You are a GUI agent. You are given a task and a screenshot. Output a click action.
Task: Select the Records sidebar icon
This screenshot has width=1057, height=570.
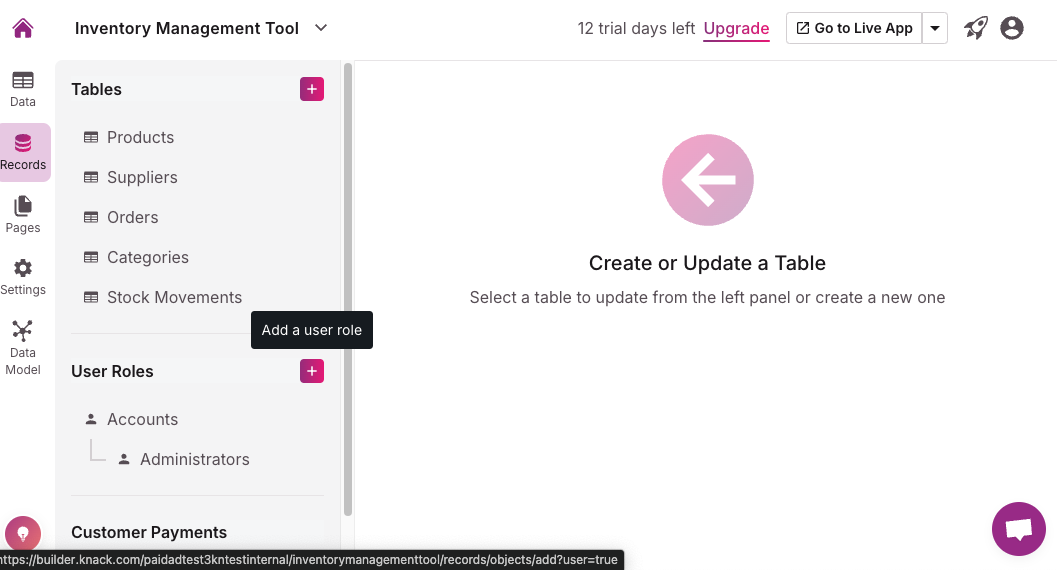(23, 152)
